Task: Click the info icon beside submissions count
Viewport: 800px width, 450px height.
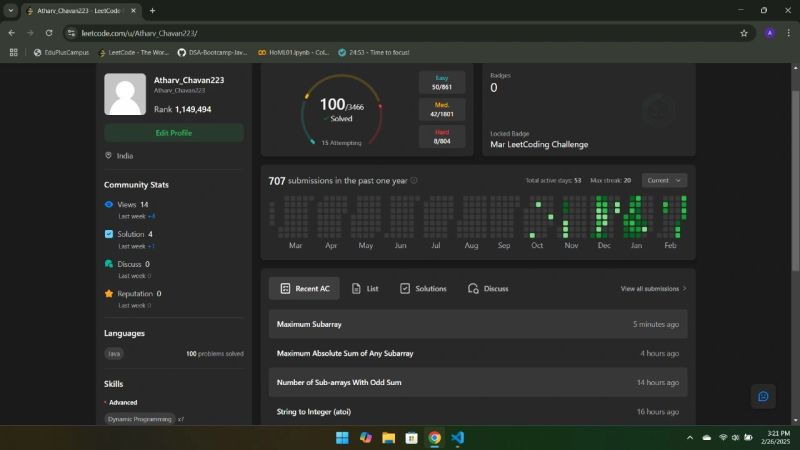Action: pyautogui.click(x=414, y=181)
